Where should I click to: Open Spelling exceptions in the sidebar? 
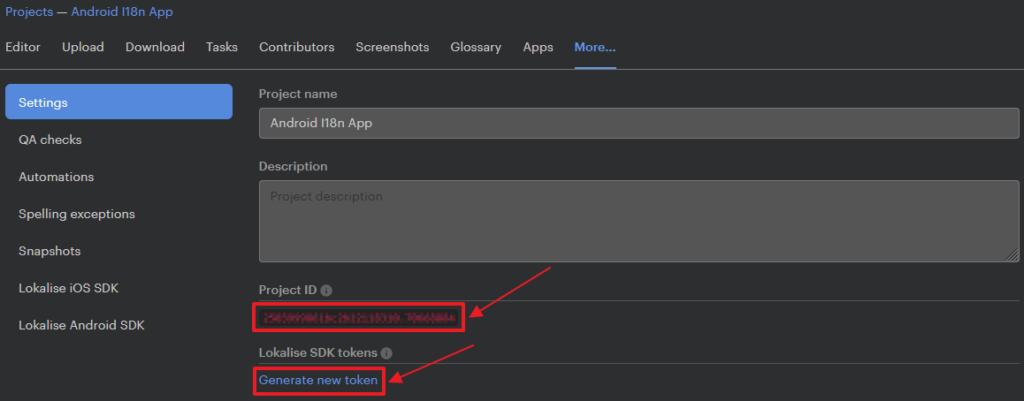tap(76, 214)
